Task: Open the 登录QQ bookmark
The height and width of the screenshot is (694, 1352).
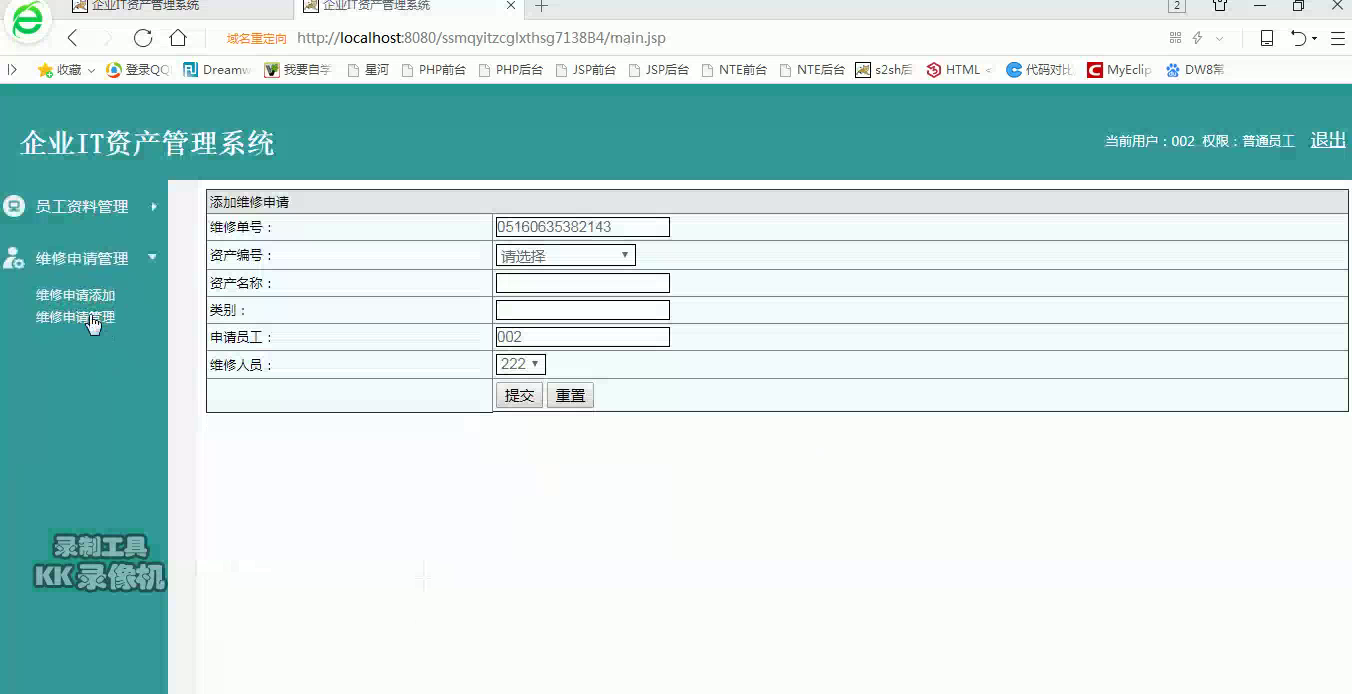Action: 138,70
